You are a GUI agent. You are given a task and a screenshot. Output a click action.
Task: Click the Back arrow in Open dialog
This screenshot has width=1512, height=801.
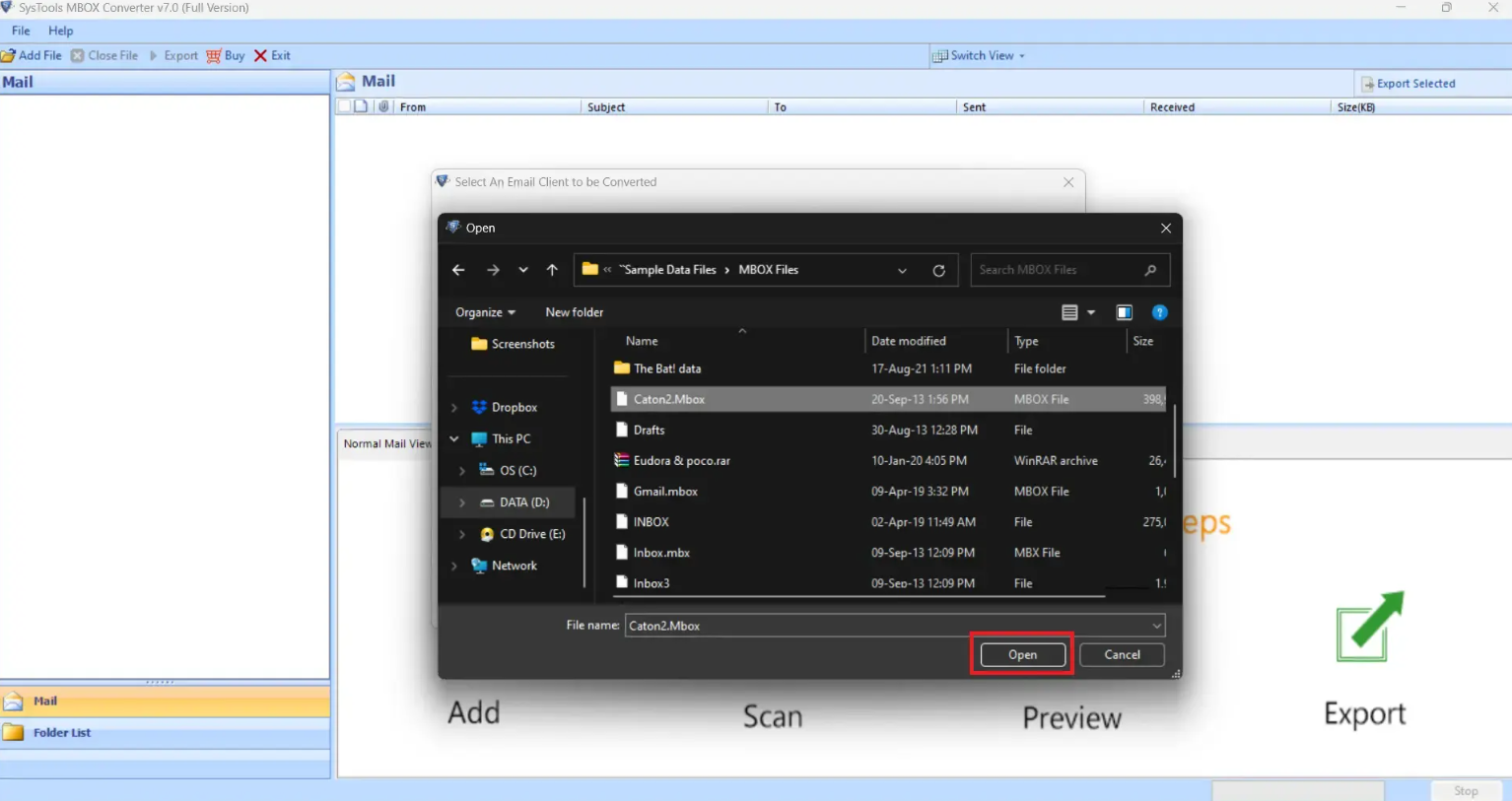458,270
